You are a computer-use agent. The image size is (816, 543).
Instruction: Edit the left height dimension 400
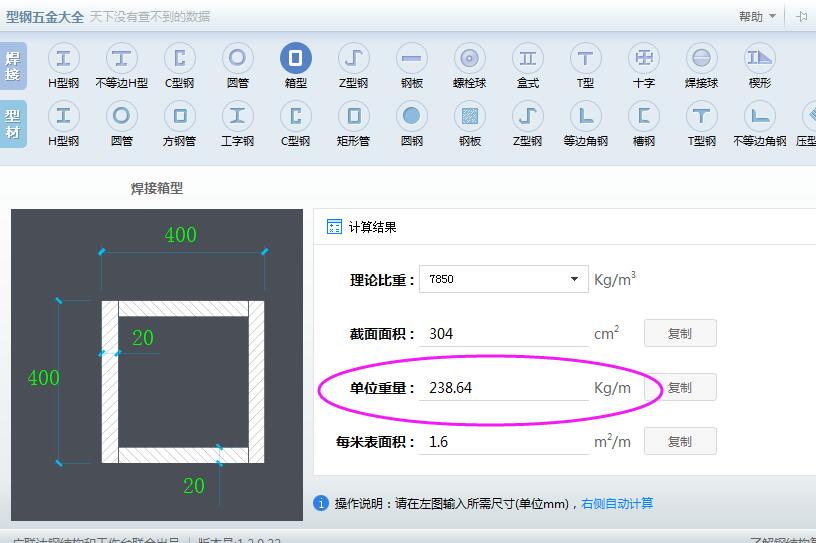[x=44, y=378]
